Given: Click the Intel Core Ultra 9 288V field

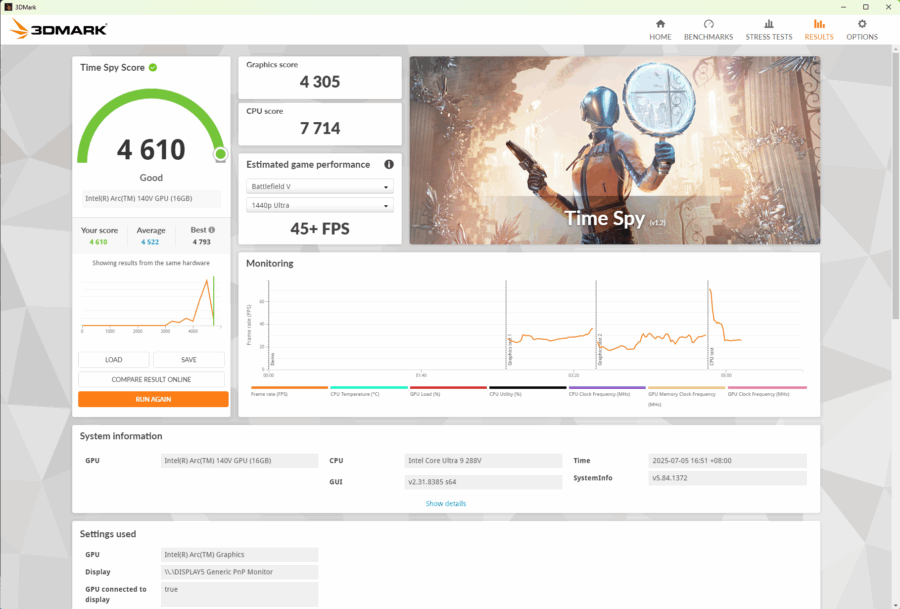Looking at the screenshot, I should [x=483, y=460].
